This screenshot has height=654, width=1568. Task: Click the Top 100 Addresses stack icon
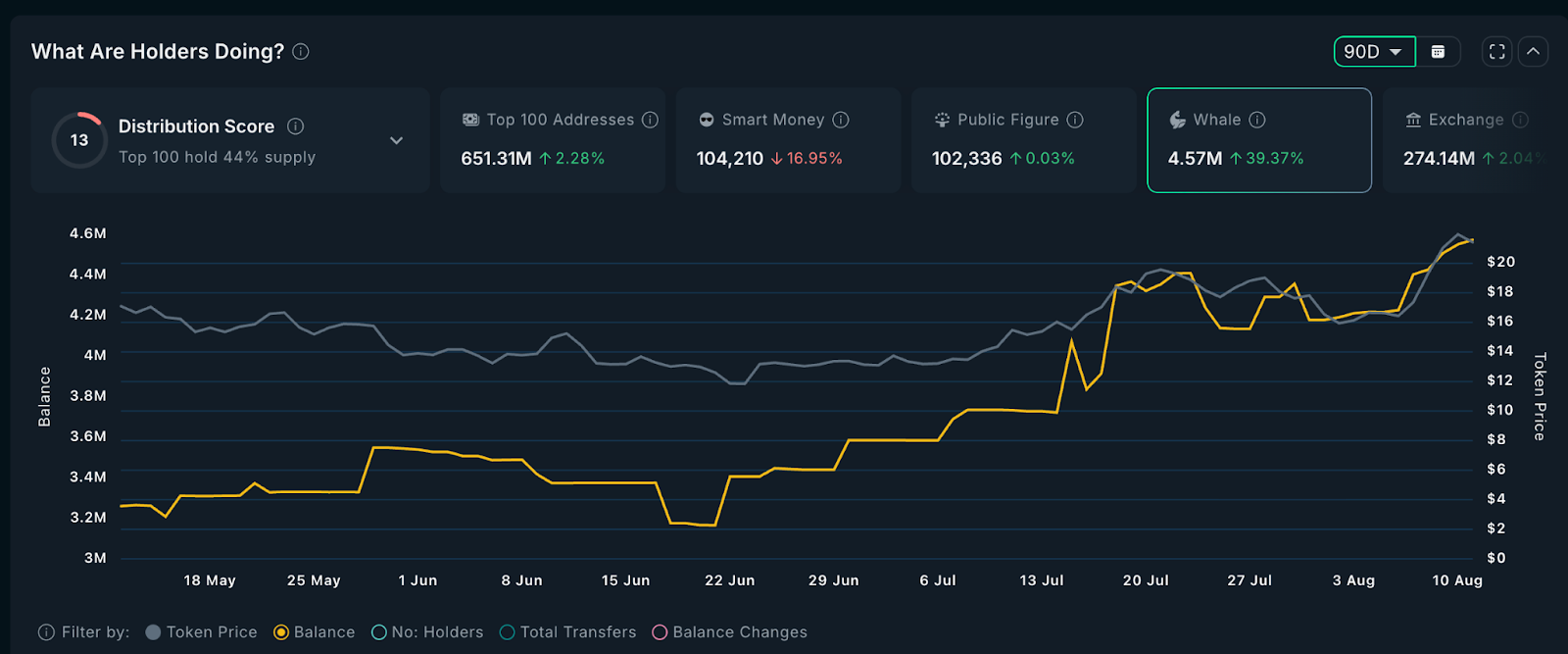coord(470,120)
